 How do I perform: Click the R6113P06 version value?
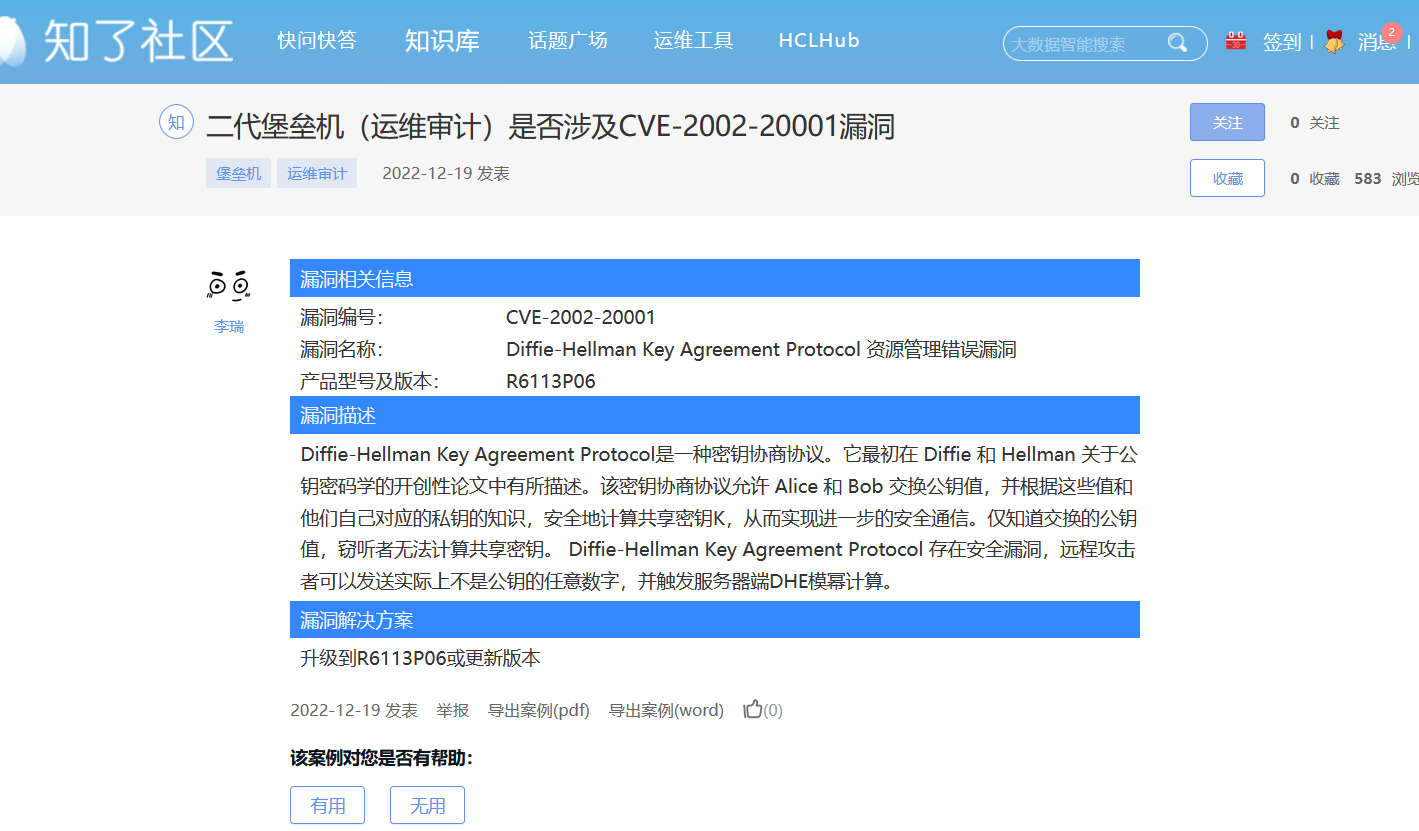[x=551, y=382]
